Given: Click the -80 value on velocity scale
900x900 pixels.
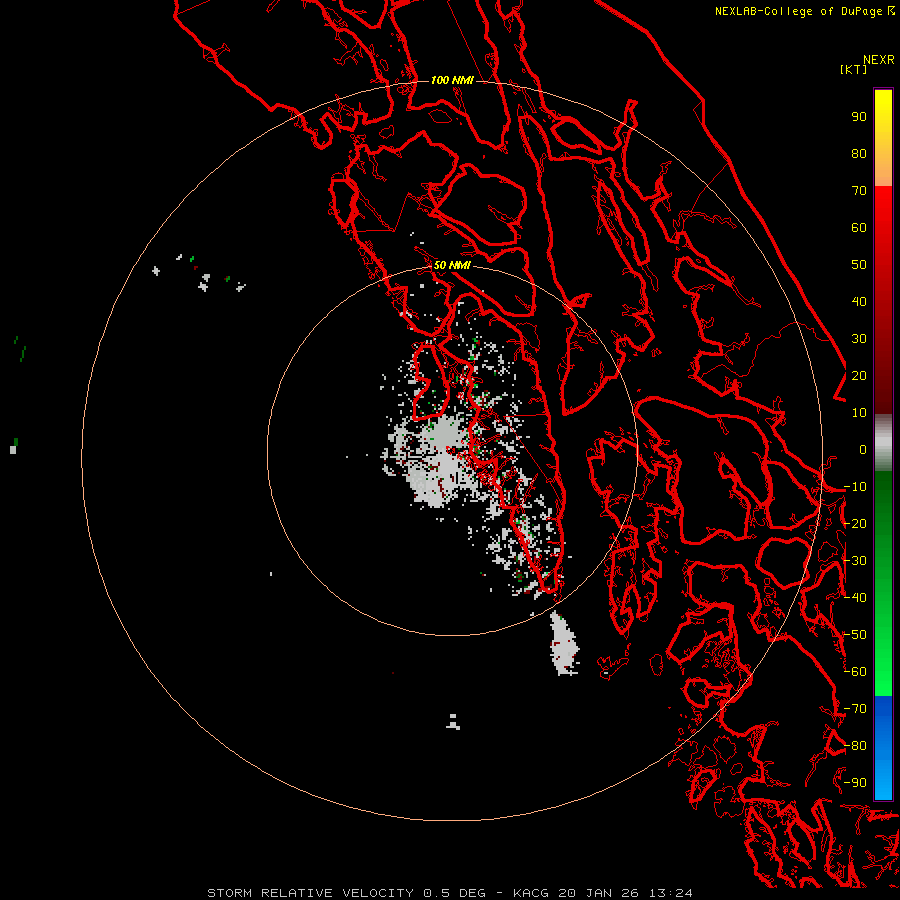Looking at the screenshot, I should 855,746.
